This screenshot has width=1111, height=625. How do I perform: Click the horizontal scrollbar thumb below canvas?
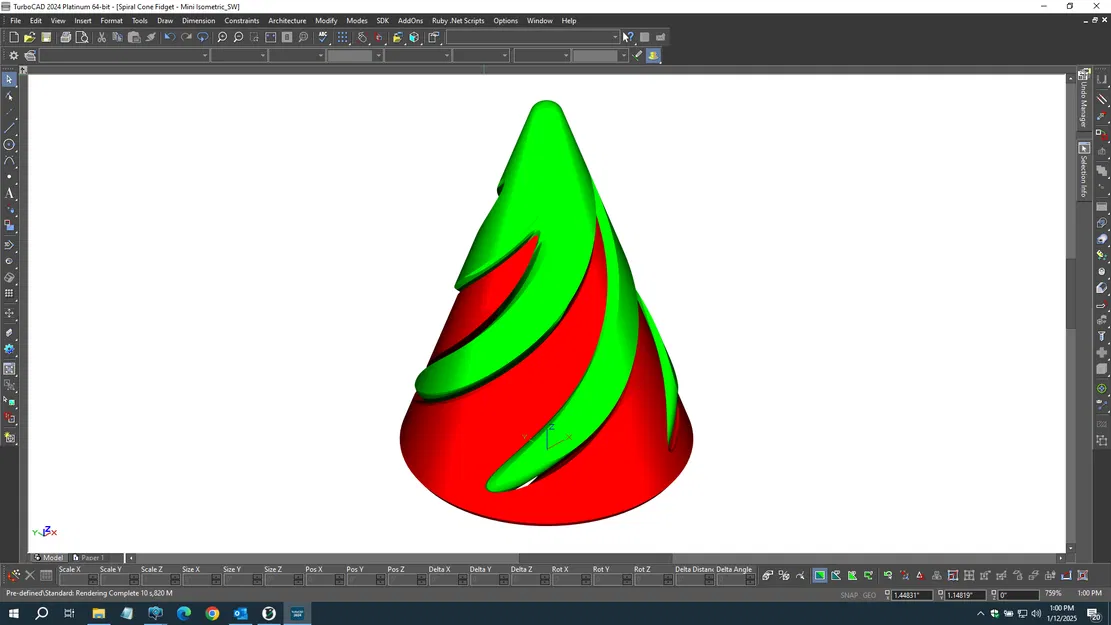pos(595,558)
